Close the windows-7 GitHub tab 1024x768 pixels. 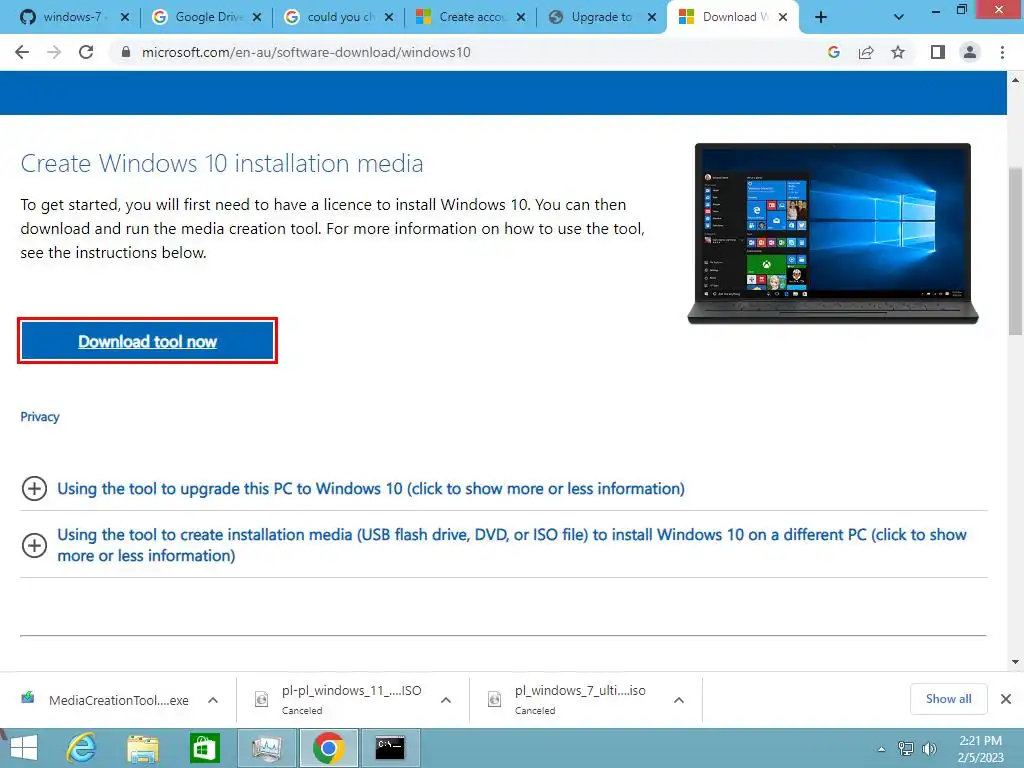pos(125,18)
